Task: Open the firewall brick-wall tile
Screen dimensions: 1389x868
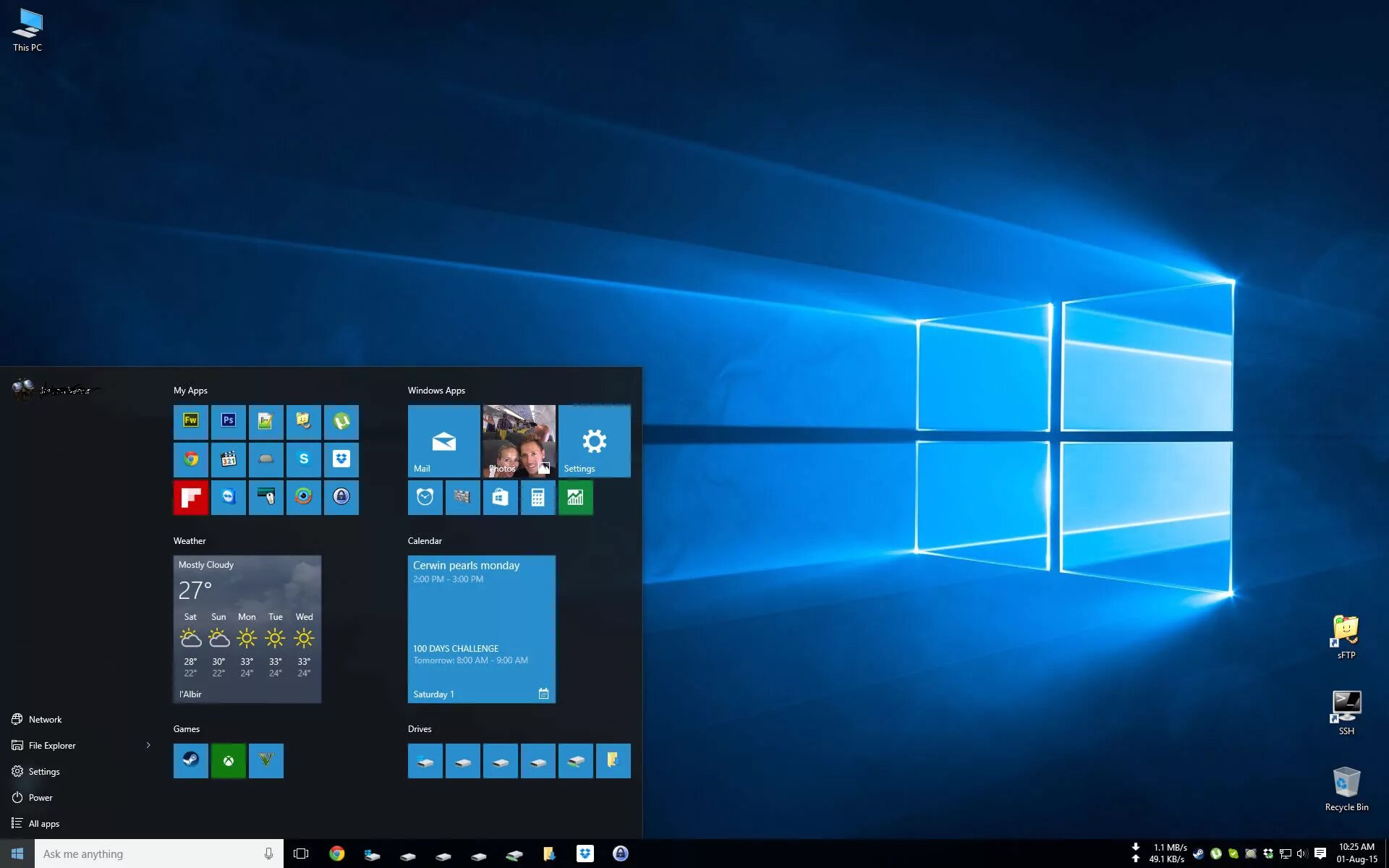Action: point(462,497)
